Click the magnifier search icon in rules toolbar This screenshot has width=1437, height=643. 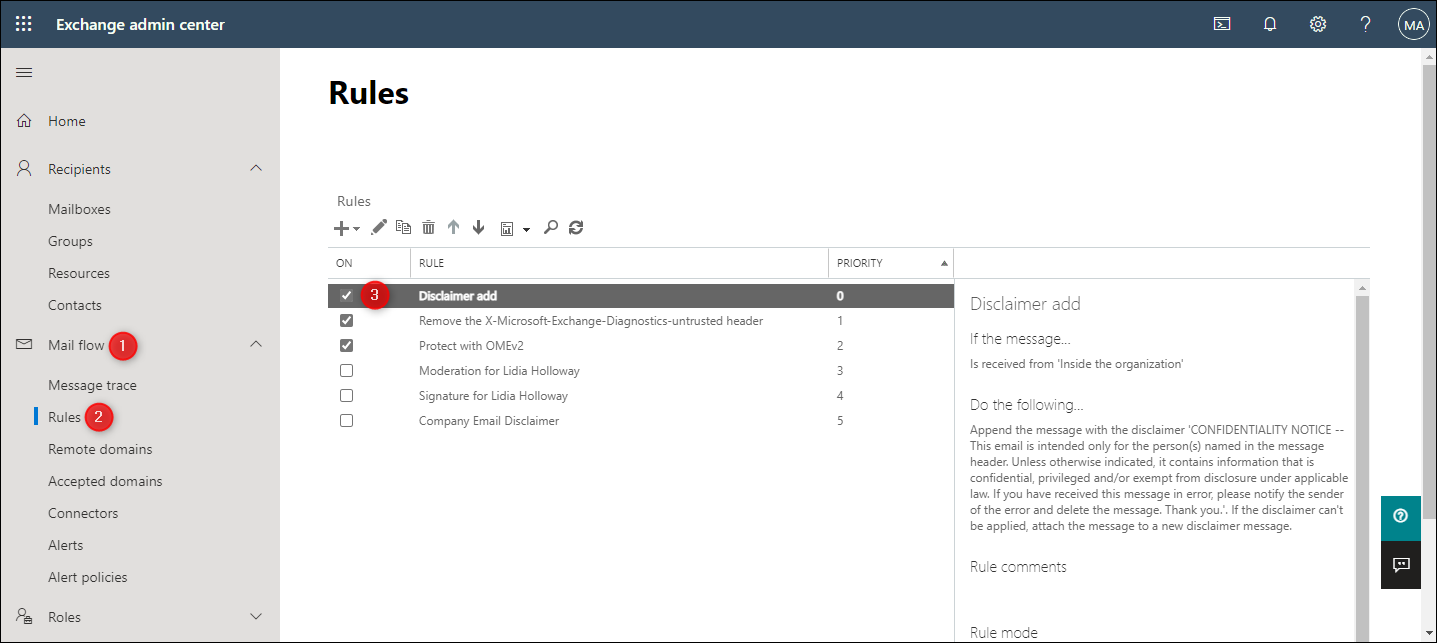pyautogui.click(x=550, y=228)
